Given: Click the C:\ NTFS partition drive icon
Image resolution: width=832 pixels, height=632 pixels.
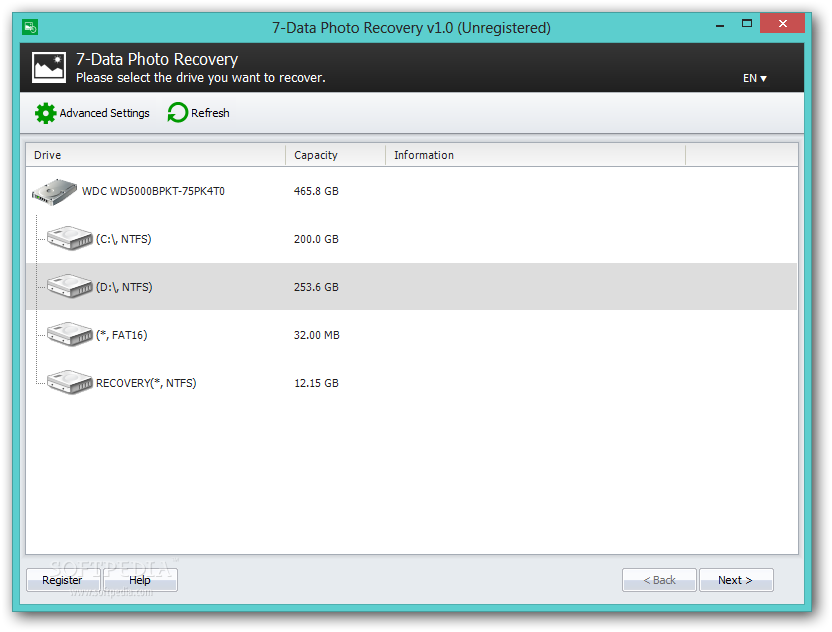Looking at the screenshot, I should (70, 238).
